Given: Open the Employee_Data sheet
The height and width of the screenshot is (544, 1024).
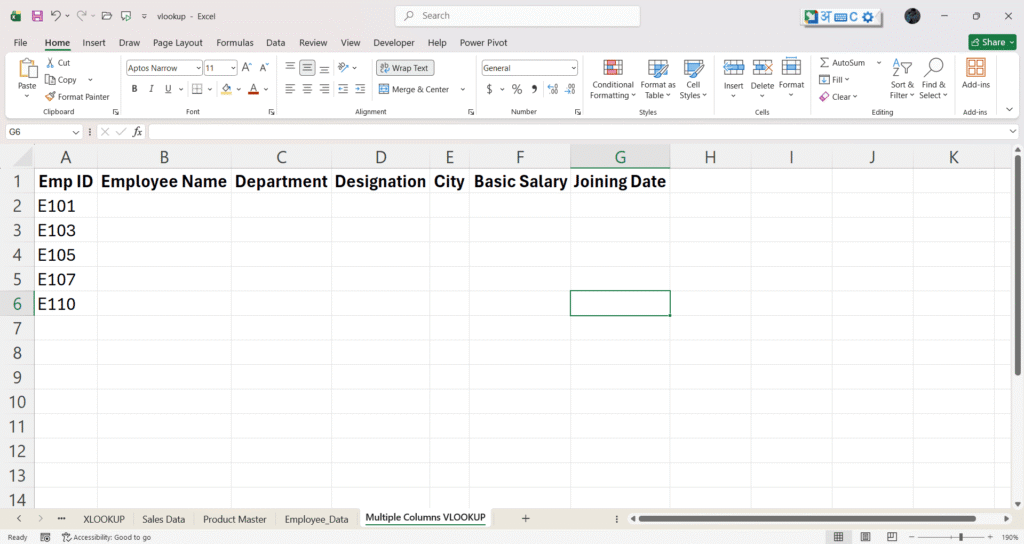Looking at the screenshot, I should [316, 519].
